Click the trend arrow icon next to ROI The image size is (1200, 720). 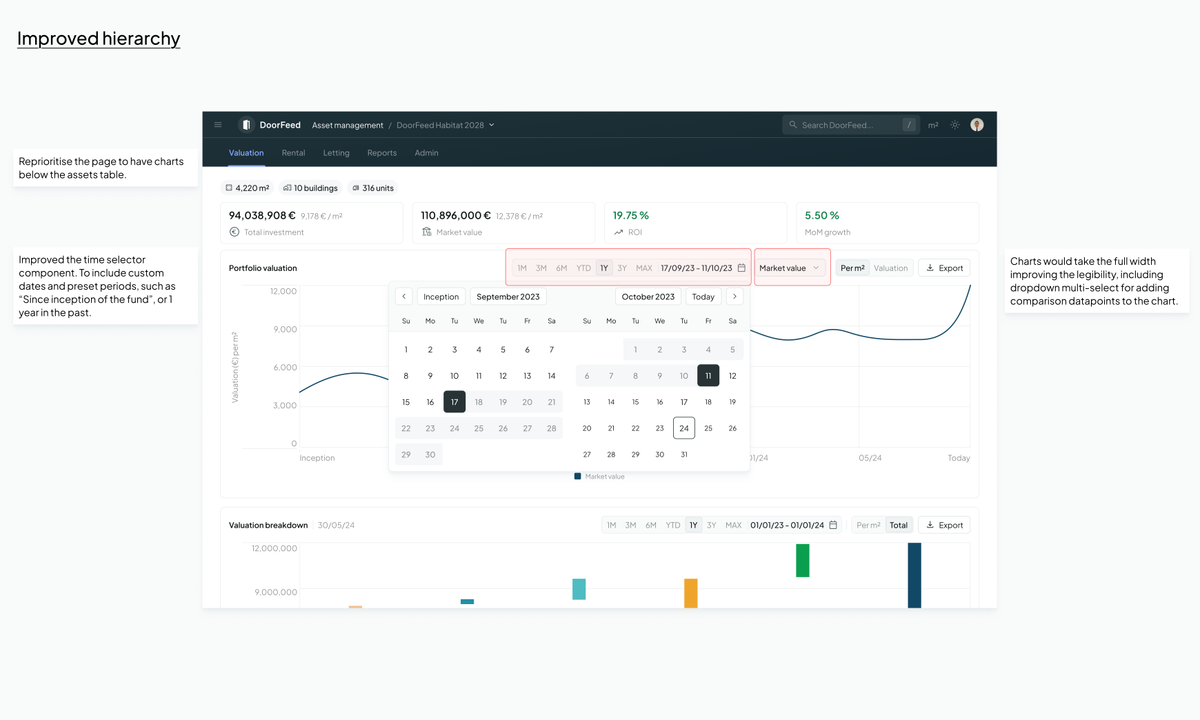click(618, 232)
